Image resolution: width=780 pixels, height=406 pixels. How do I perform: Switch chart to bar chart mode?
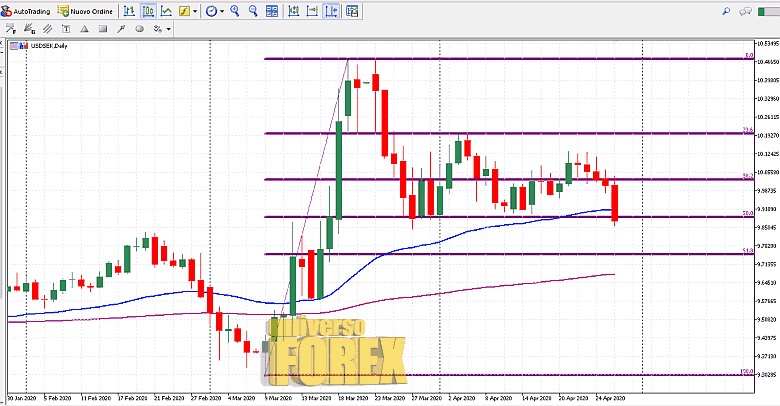pos(129,11)
